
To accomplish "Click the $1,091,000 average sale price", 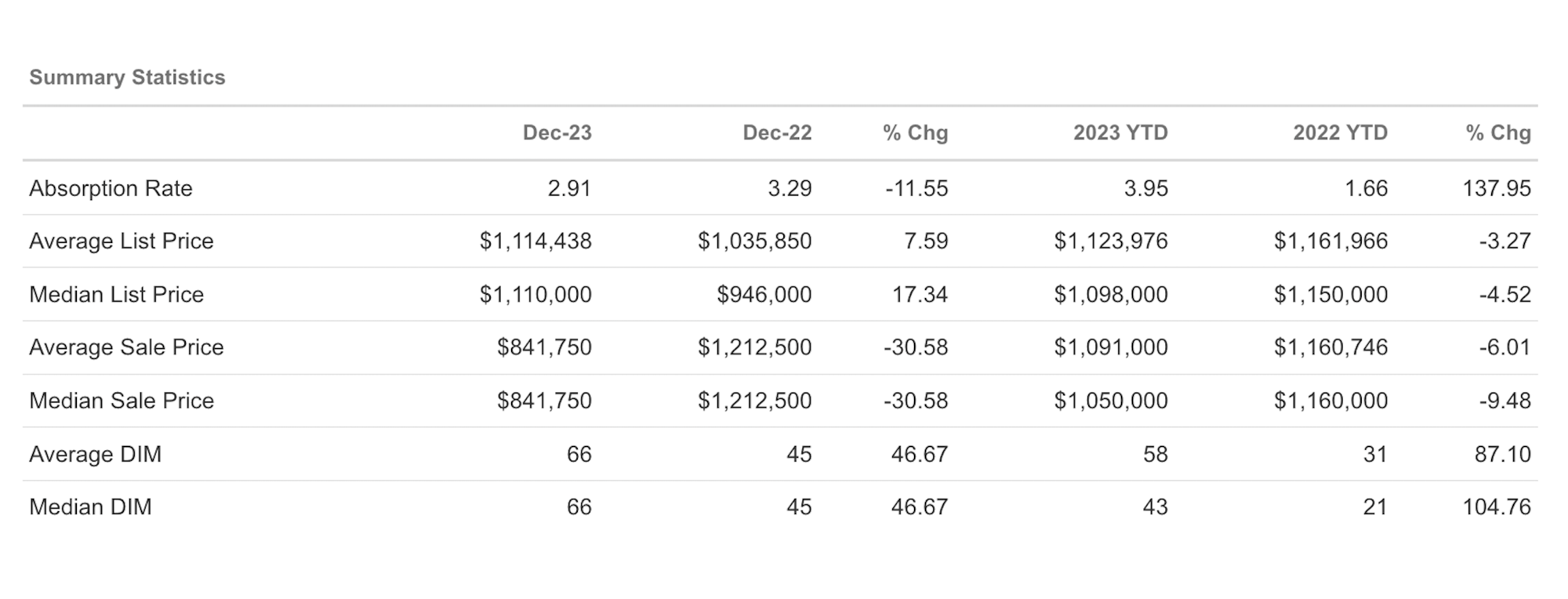I will click(1111, 347).
